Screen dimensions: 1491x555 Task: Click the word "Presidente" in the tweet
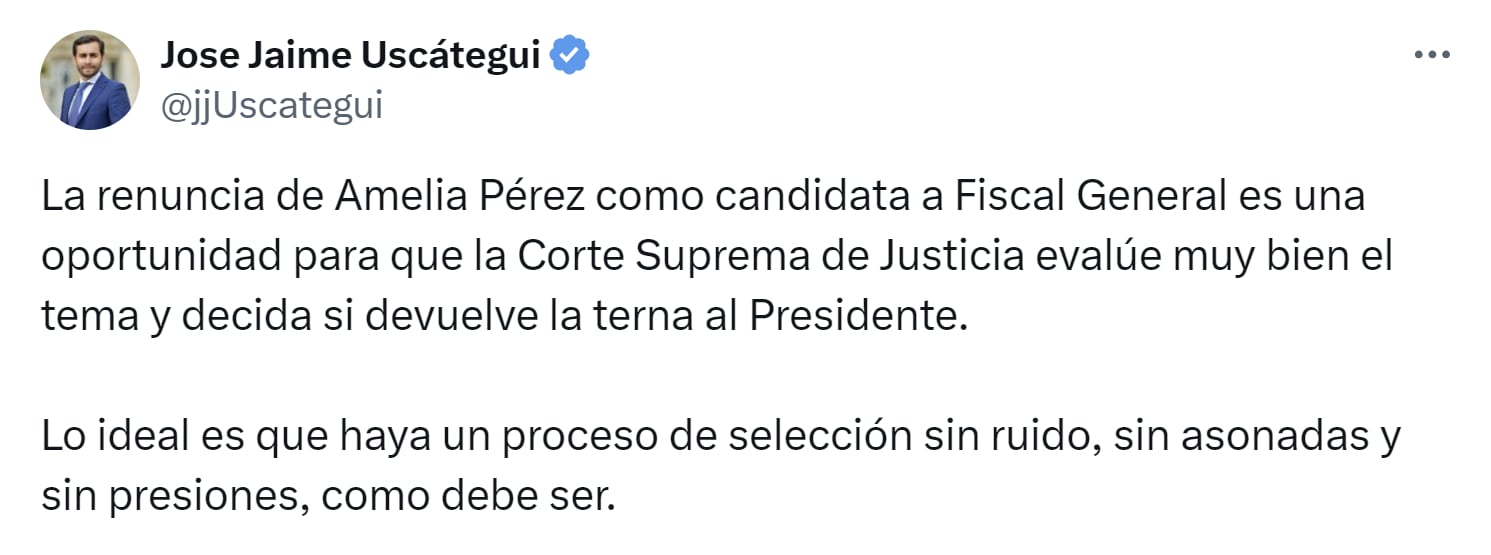[858, 316]
